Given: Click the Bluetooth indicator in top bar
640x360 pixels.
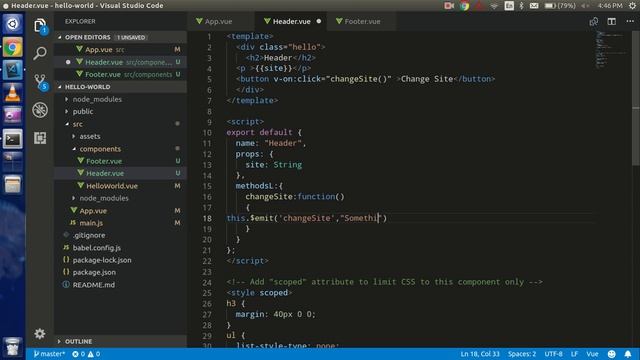Looking at the screenshot, I should coord(521,5).
